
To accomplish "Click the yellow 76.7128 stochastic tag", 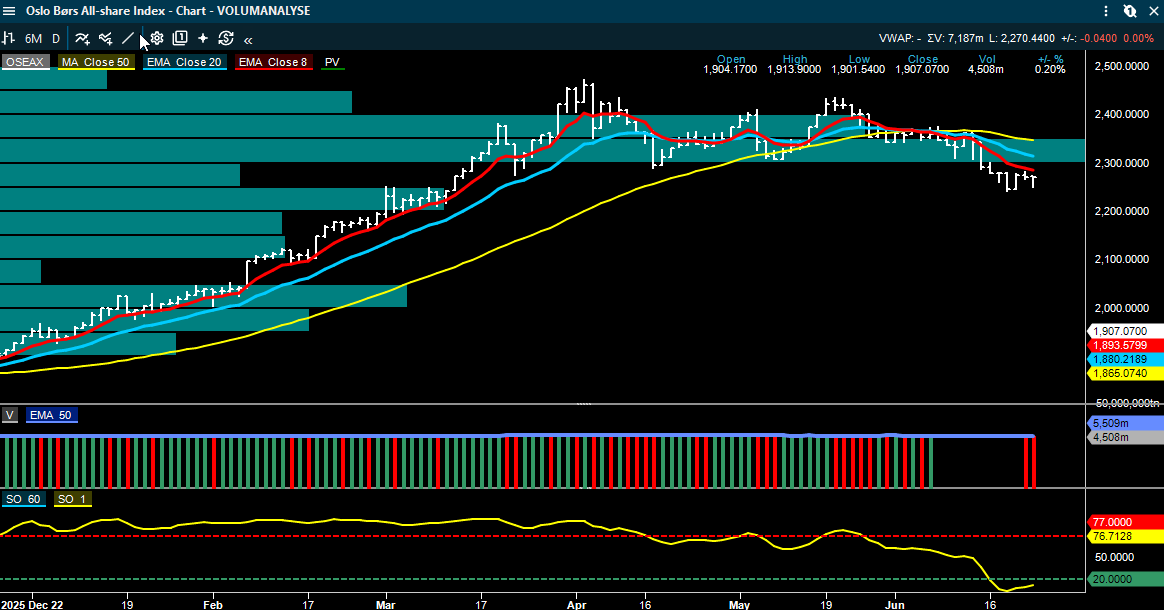I will pos(1125,536).
